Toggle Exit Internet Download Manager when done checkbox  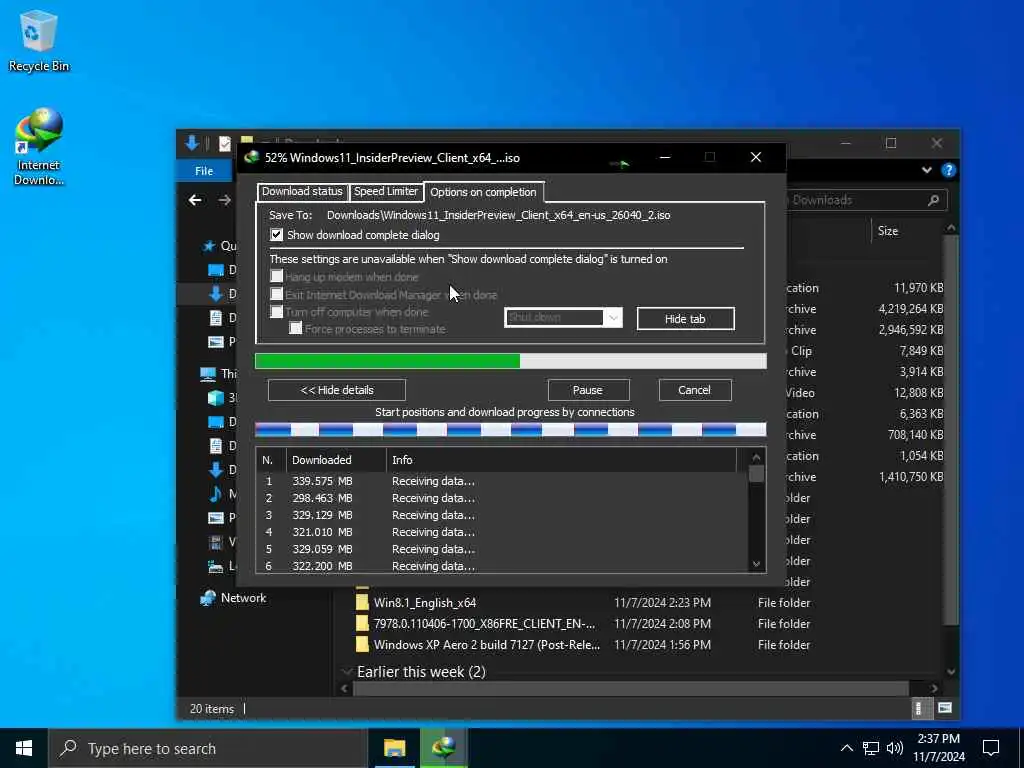(x=276, y=295)
